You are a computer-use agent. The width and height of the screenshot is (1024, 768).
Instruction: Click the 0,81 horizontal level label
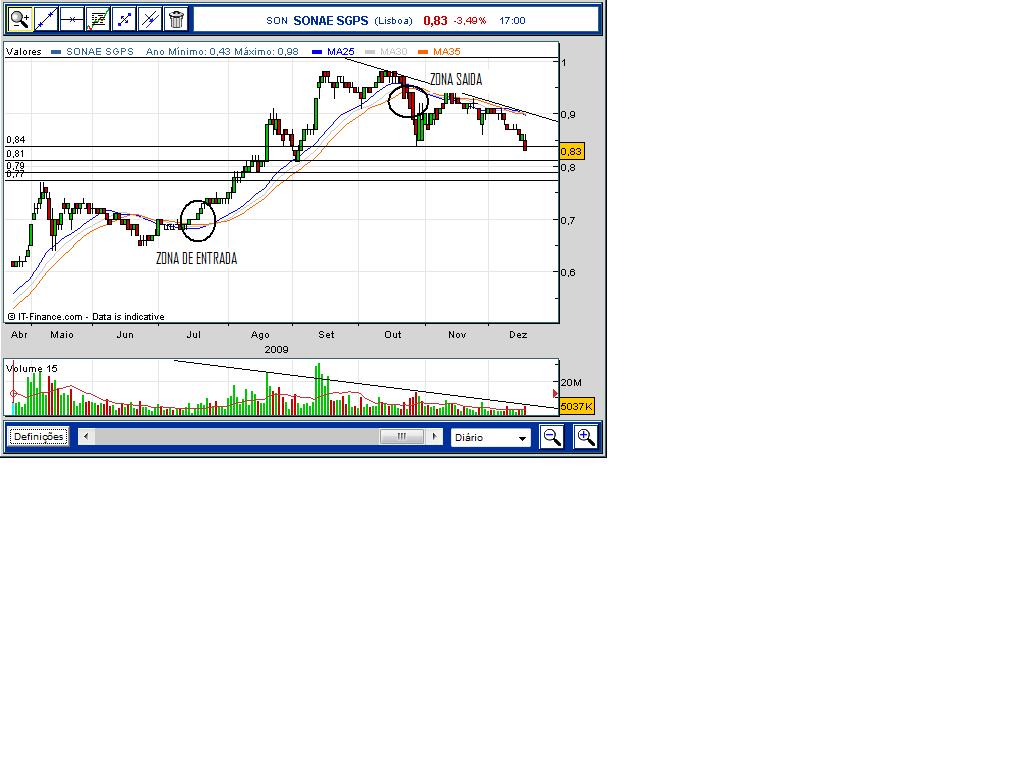pyautogui.click(x=16, y=154)
